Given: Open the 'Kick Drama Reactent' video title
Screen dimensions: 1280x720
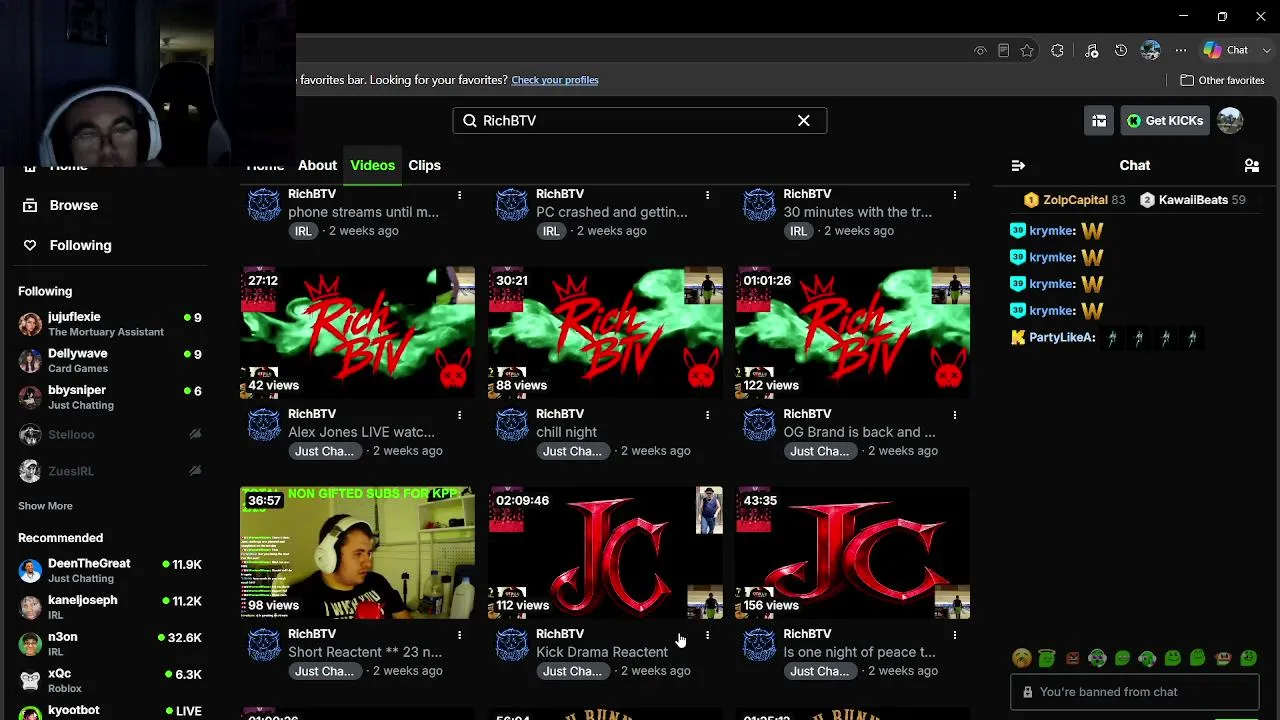Looking at the screenshot, I should coord(602,652).
